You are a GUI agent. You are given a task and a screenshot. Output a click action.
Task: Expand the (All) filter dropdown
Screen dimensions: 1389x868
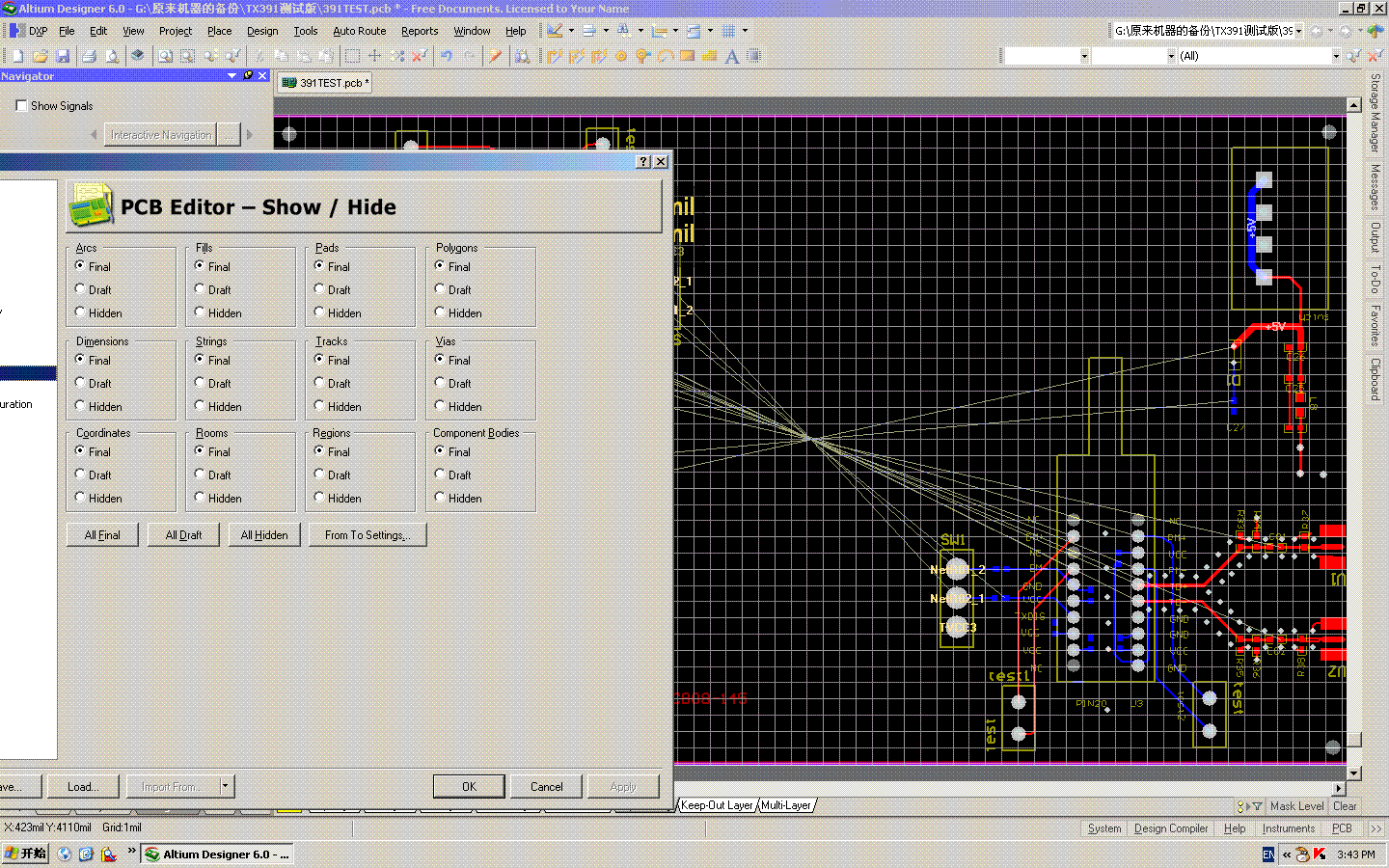[x=1336, y=56]
